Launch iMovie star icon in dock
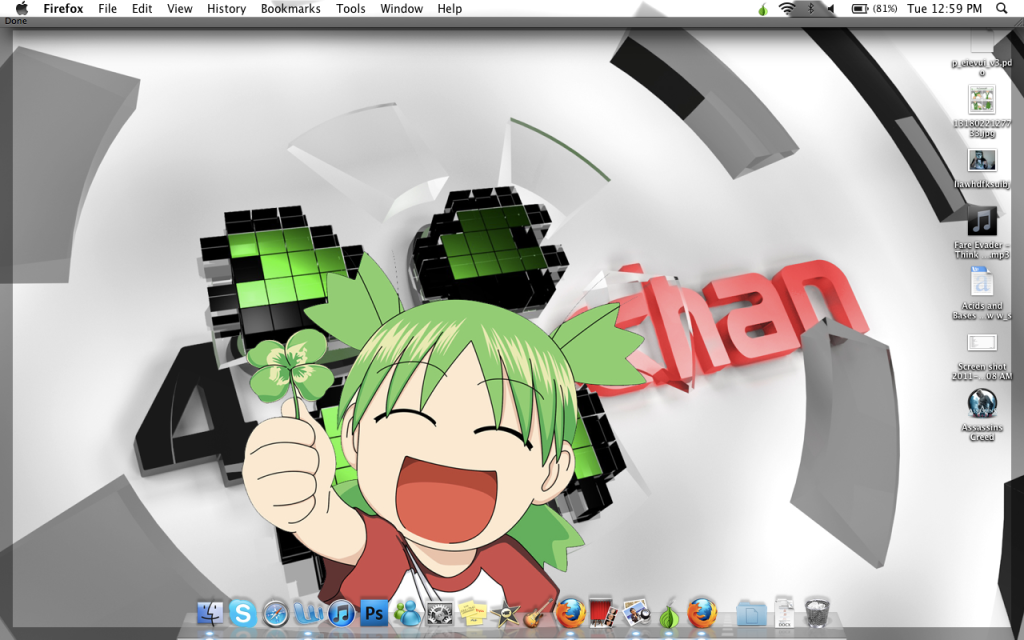This screenshot has height=640, width=1024. 505,614
